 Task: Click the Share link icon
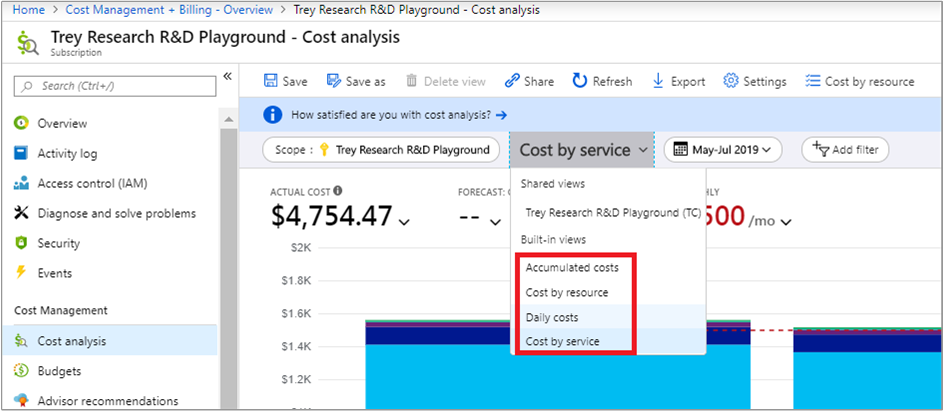point(512,82)
